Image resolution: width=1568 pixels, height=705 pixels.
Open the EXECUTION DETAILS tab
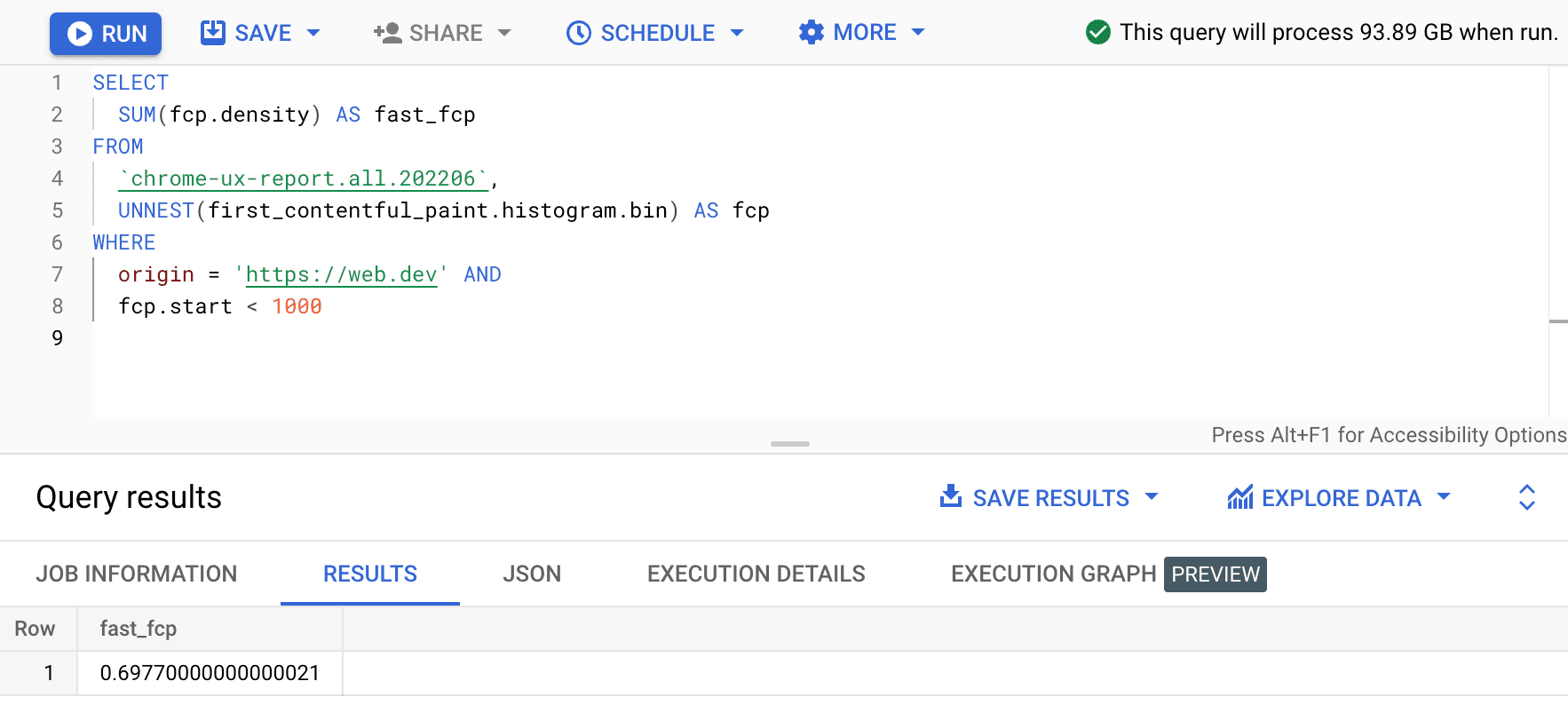756,574
